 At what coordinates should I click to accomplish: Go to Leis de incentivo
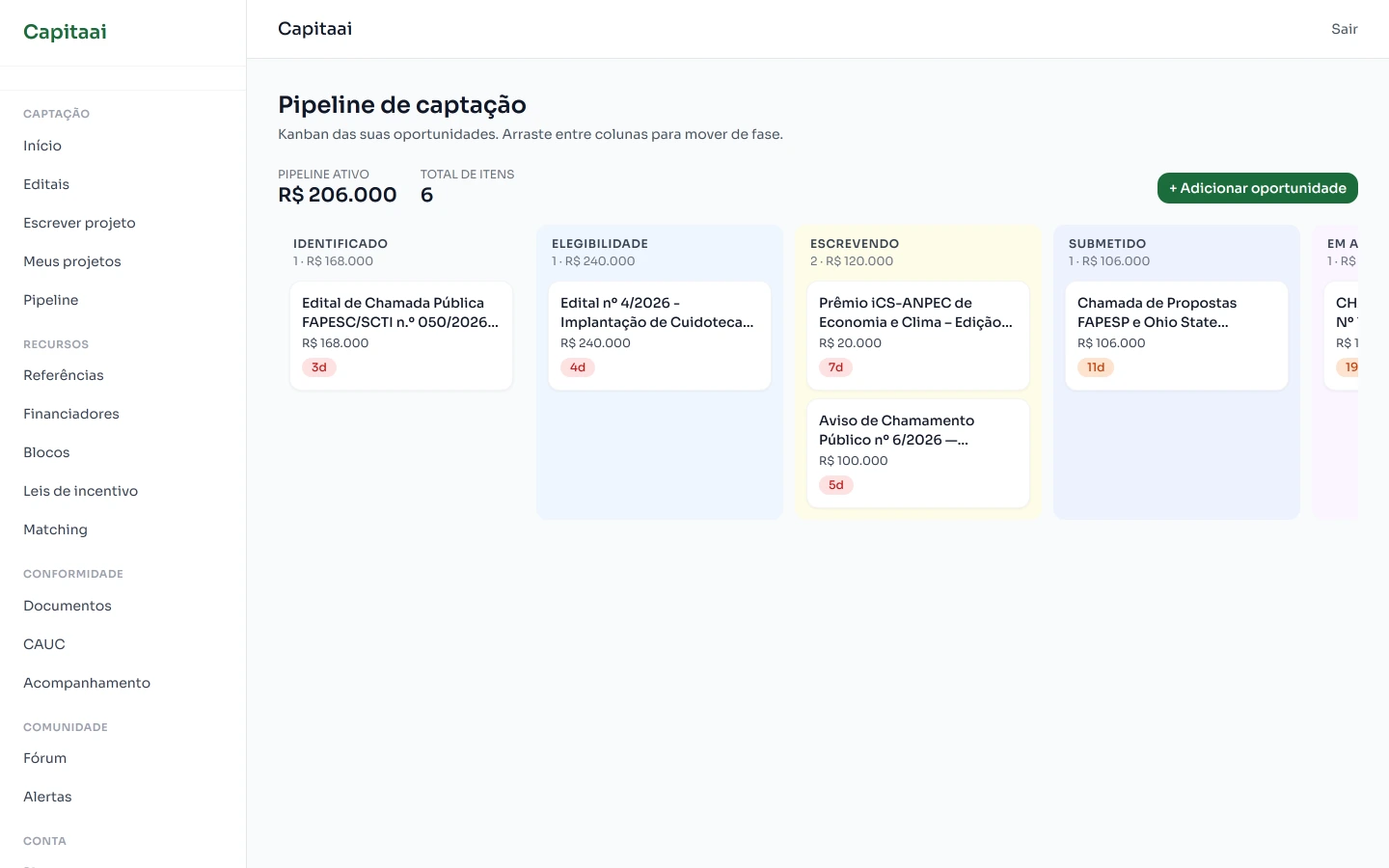point(81,491)
